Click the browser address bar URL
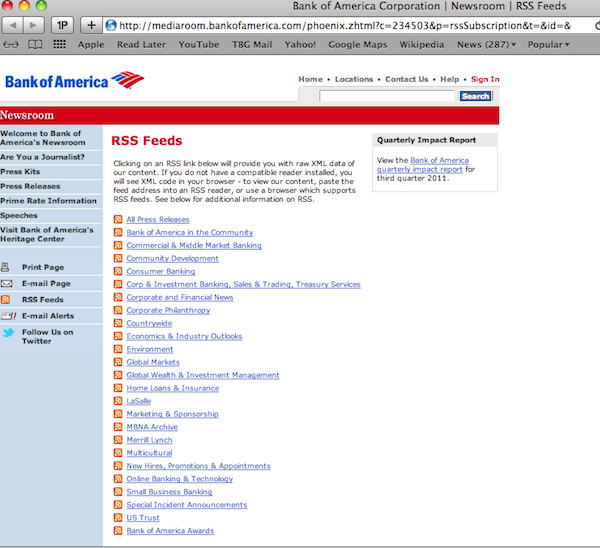The height and width of the screenshot is (548, 600). (x=344, y=26)
